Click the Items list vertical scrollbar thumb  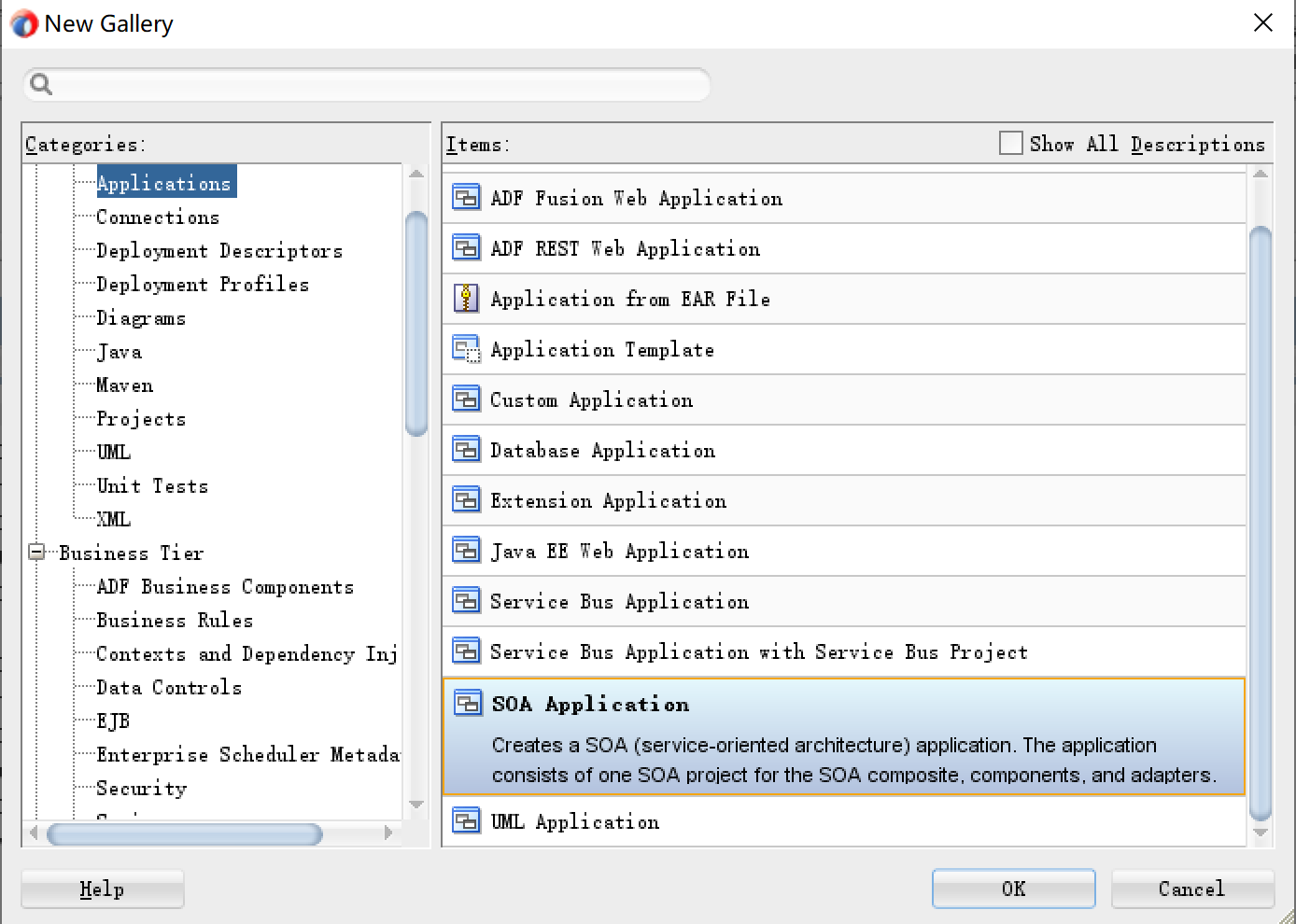1261,524
